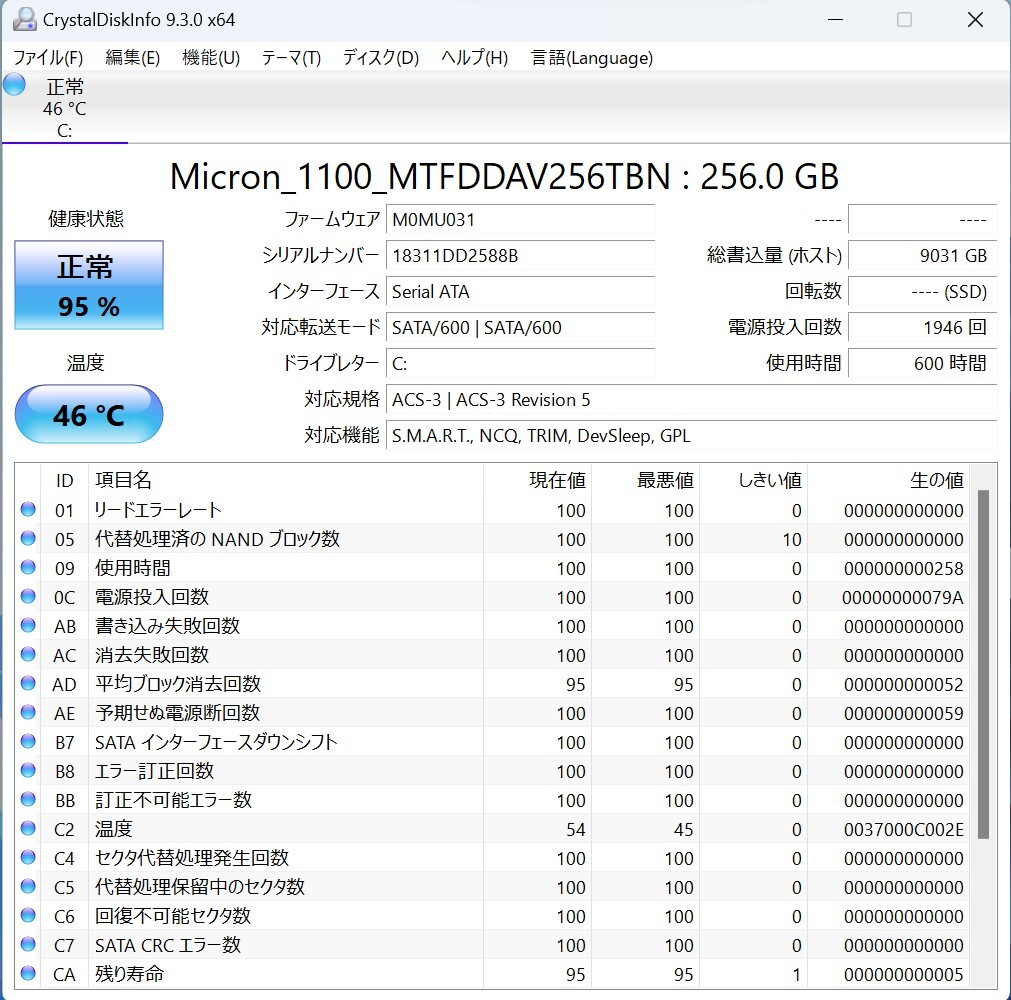Open the 編集(E) menu

(x=132, y=58)
